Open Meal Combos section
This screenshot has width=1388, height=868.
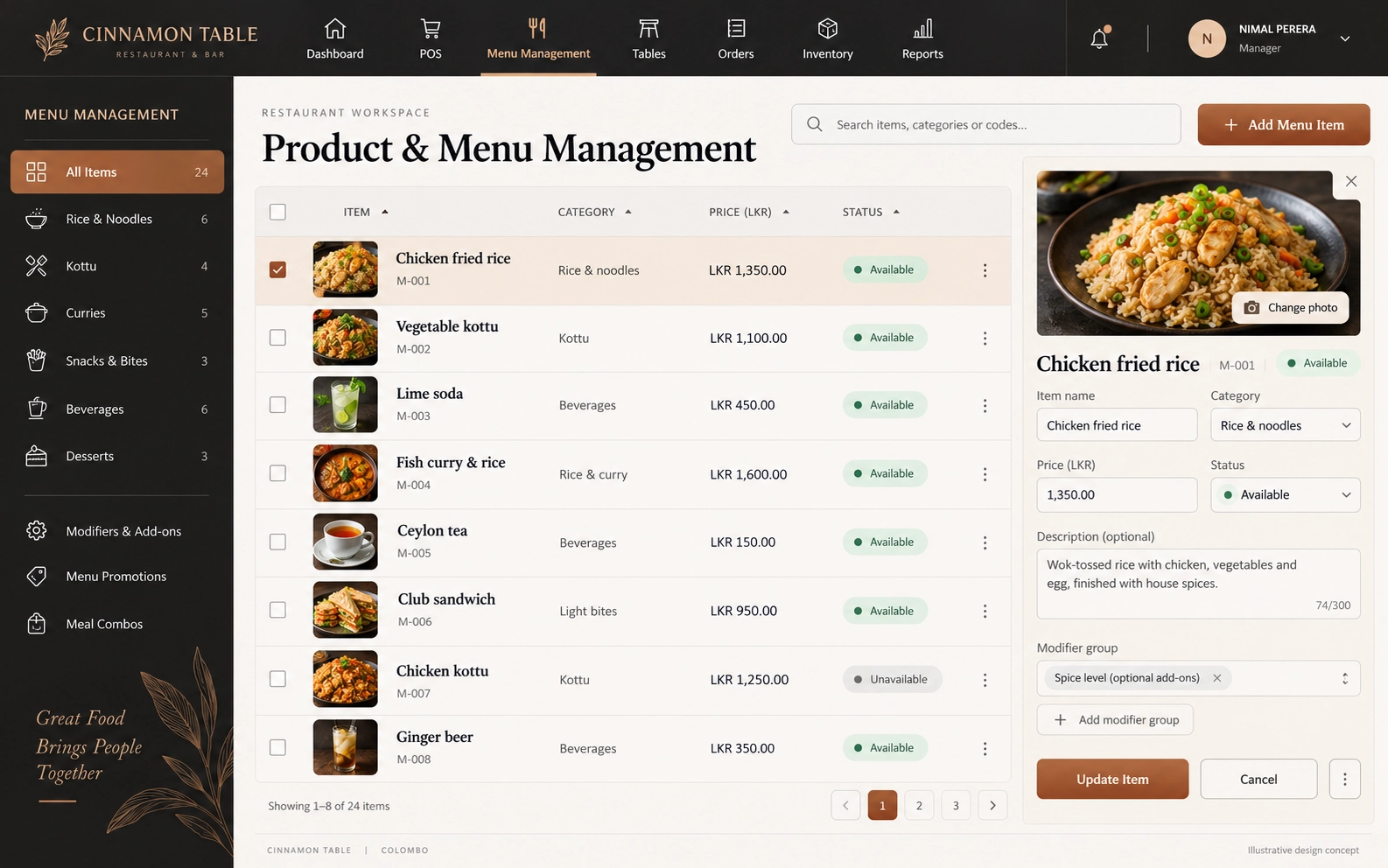click(117, 624)
